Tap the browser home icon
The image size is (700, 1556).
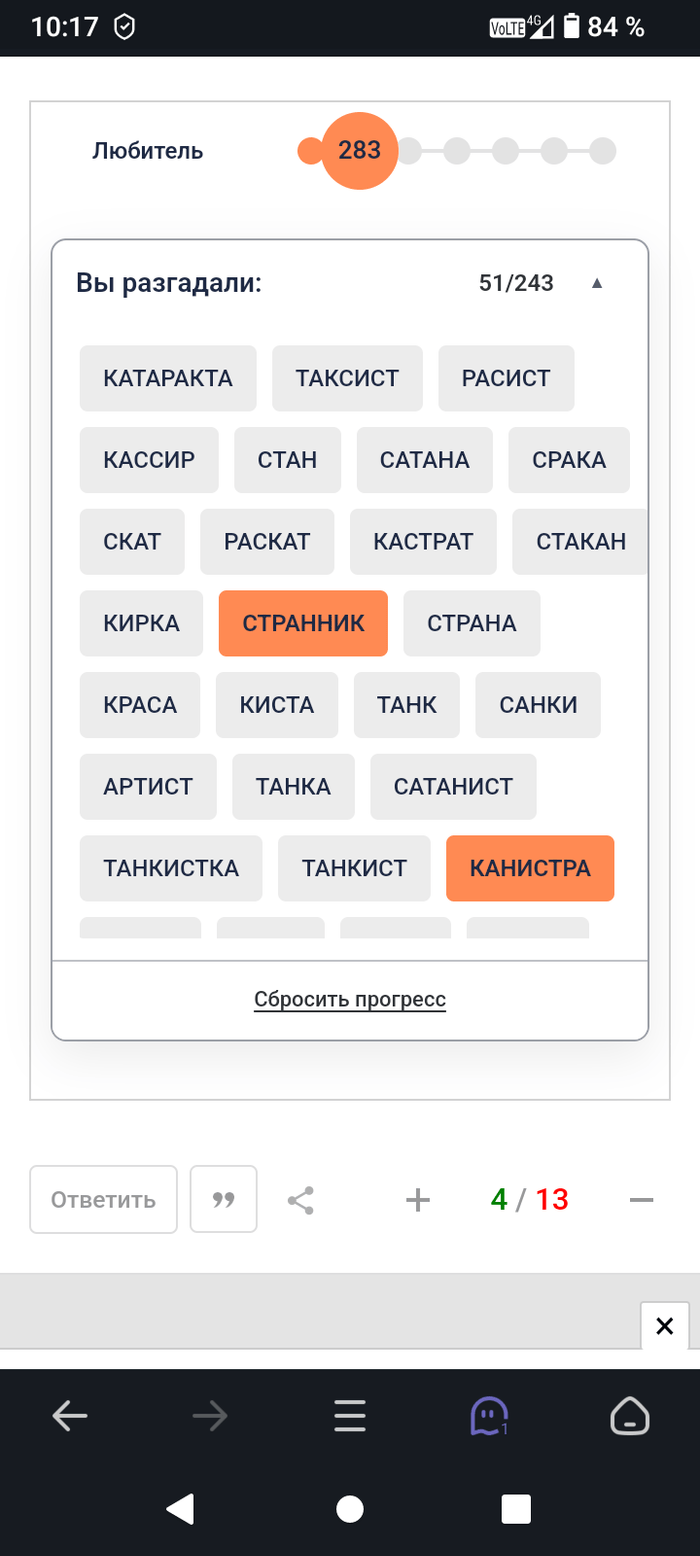[x=630, y=1416]
